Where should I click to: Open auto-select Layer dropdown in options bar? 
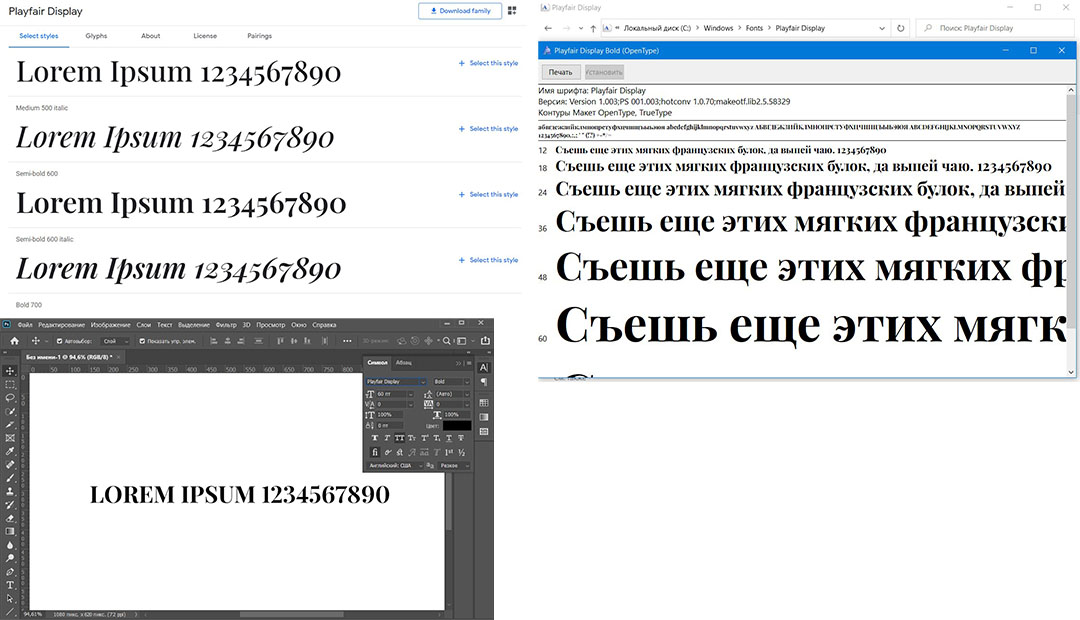point(116,341)
